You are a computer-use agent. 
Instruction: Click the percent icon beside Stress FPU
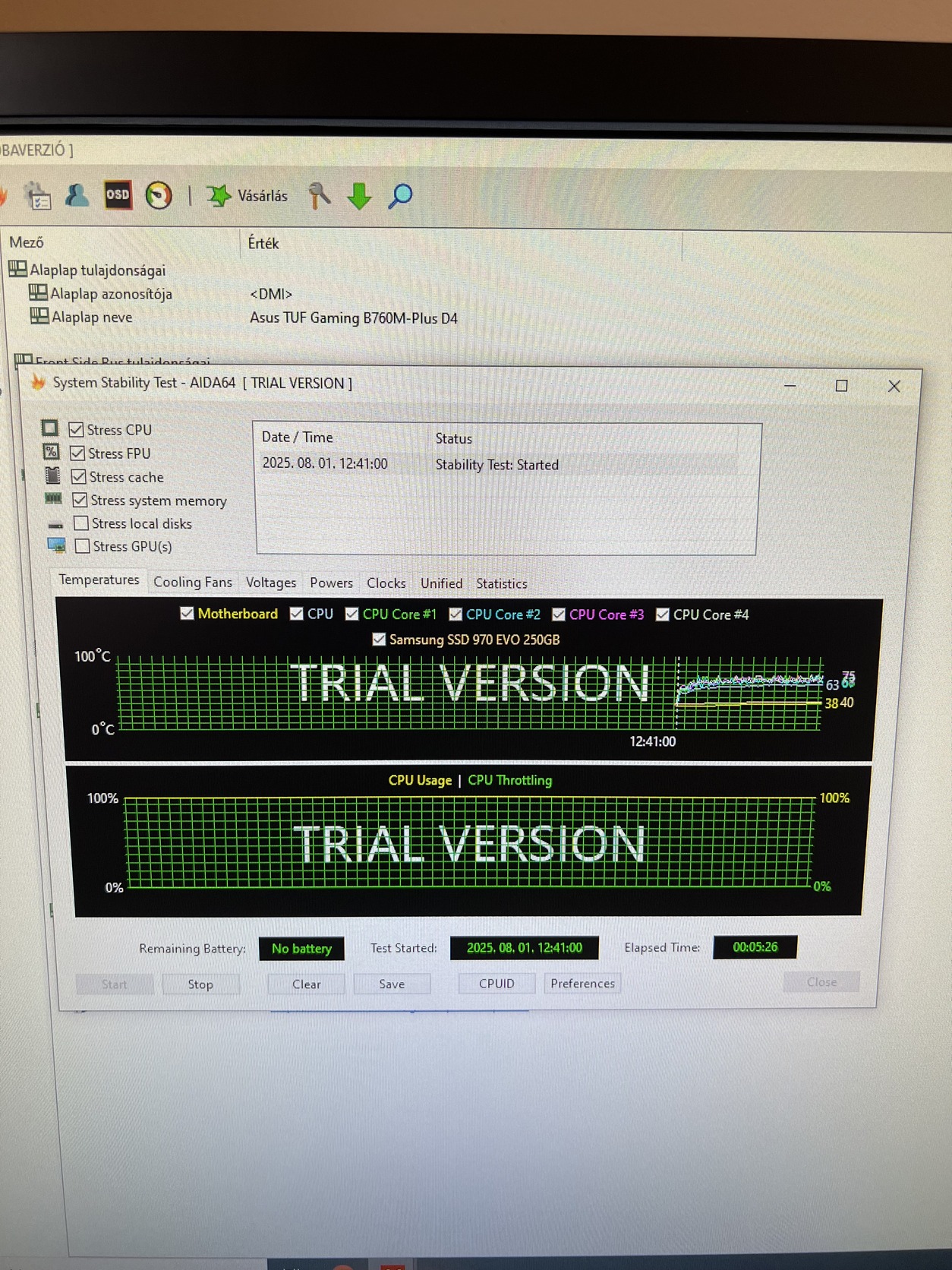coord(51,452)
